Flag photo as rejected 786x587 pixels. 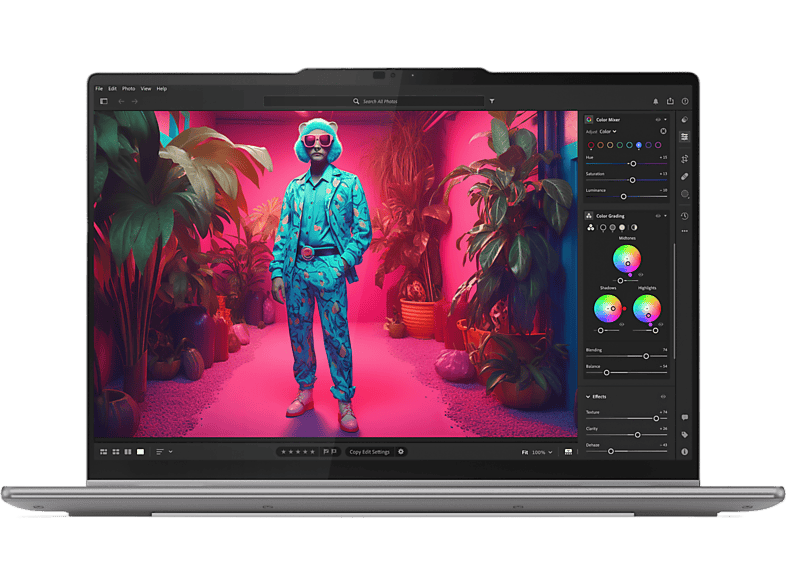coord(334,452)
